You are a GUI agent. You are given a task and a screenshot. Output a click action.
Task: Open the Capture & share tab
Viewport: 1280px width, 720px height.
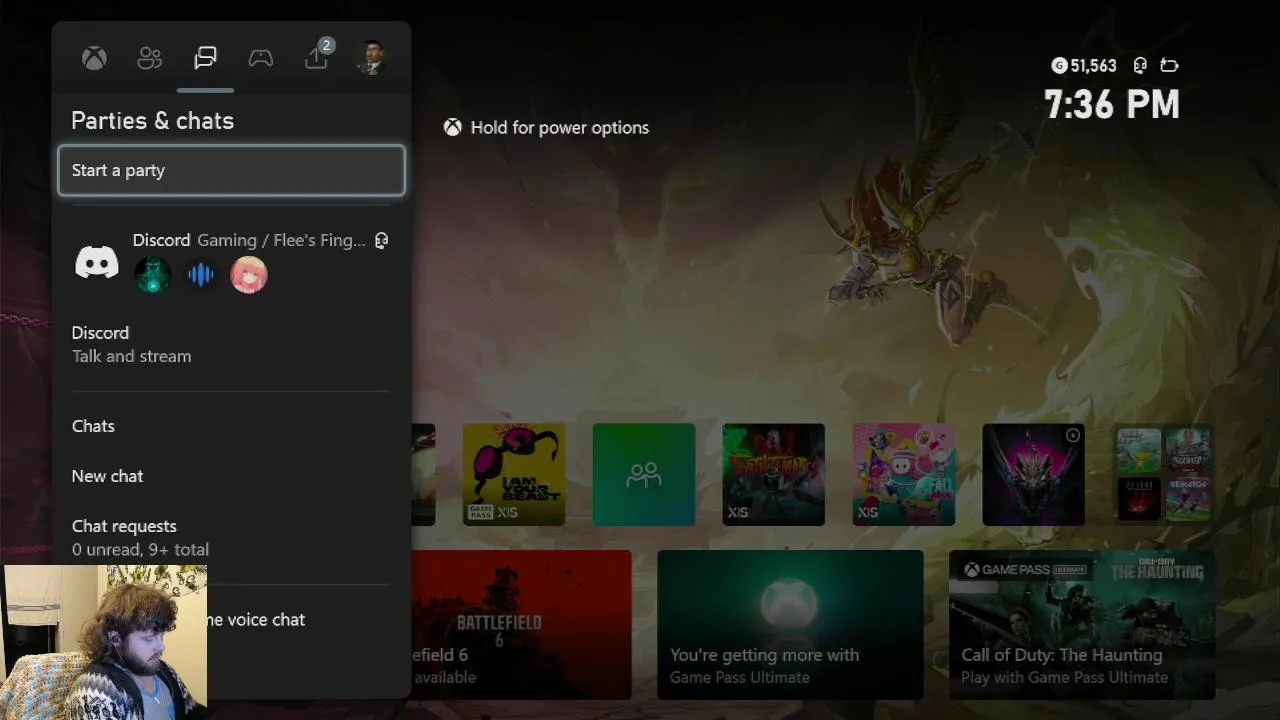coord(316,58)
